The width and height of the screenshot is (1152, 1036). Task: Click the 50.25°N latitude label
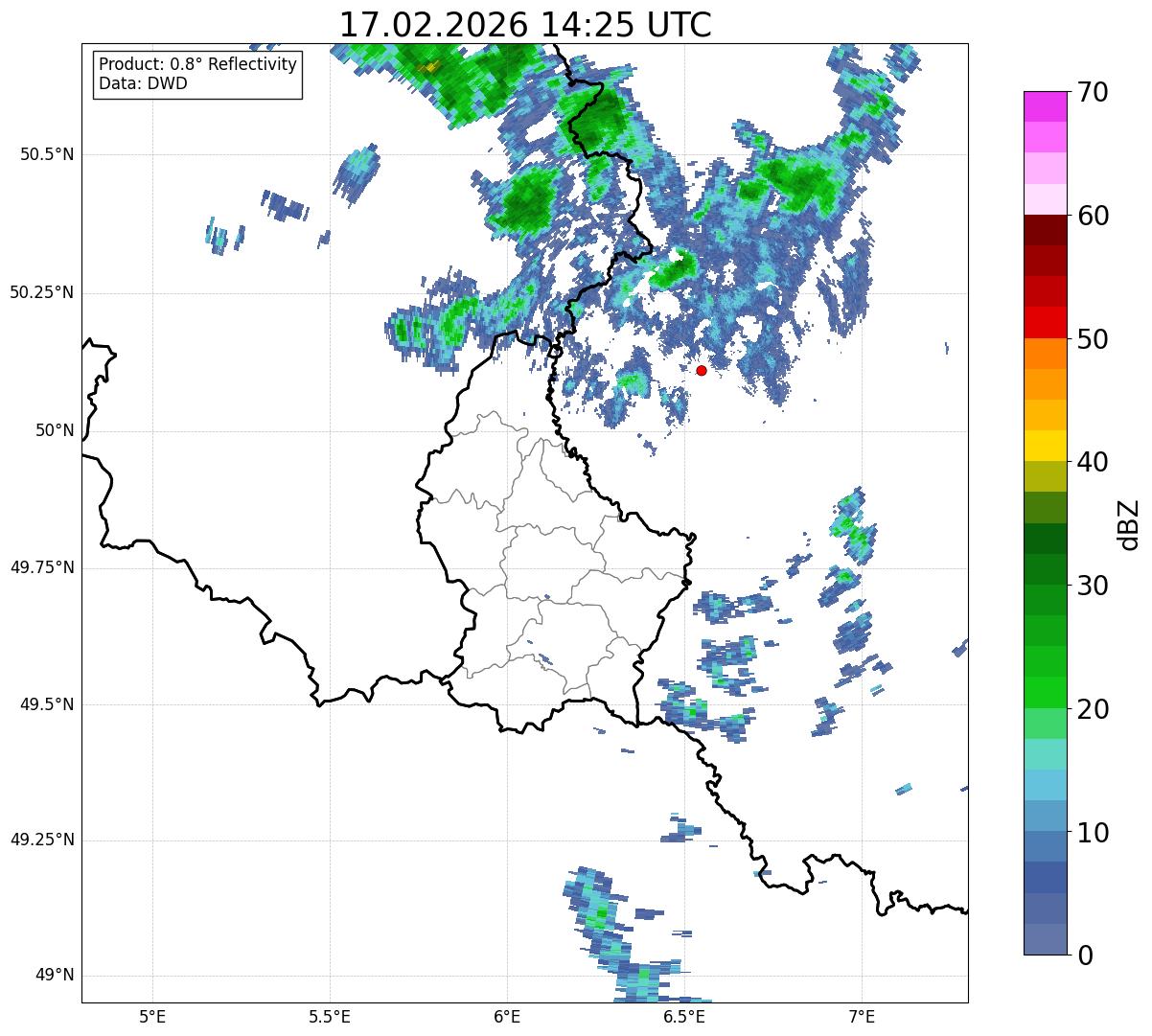point(42,293)
